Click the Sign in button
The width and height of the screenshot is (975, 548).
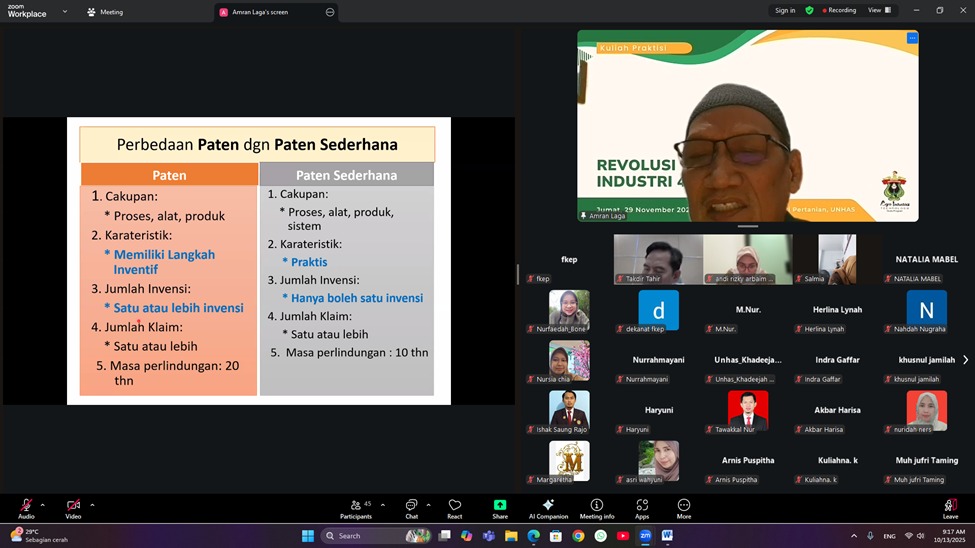pos(785,10)
